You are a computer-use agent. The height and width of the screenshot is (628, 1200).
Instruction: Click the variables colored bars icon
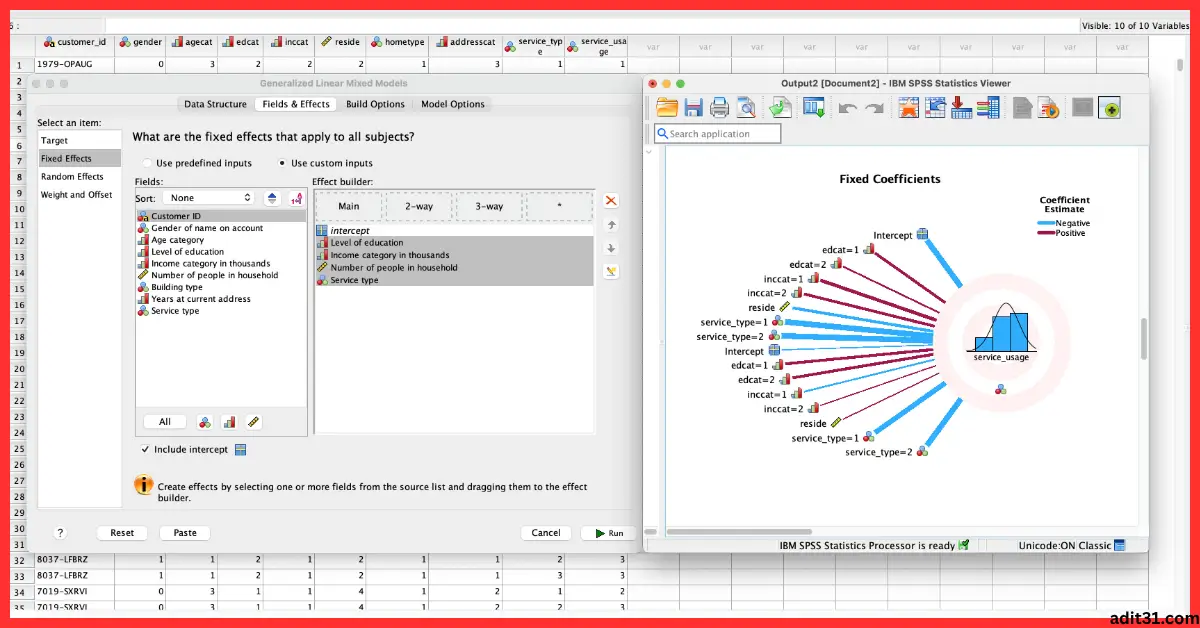pyautogui.click(x=989, y=107)
